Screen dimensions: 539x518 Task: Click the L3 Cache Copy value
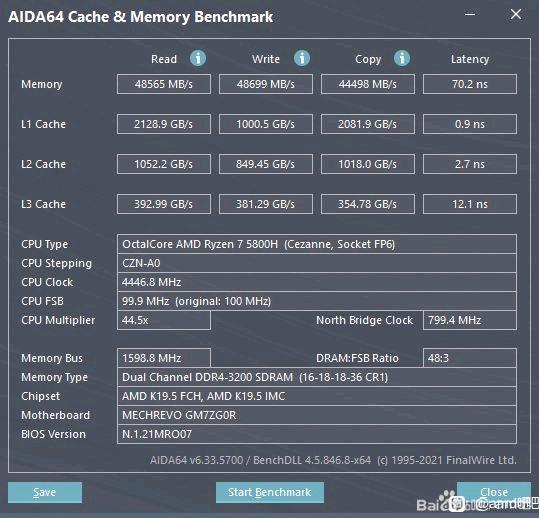[x=368, y=204]
